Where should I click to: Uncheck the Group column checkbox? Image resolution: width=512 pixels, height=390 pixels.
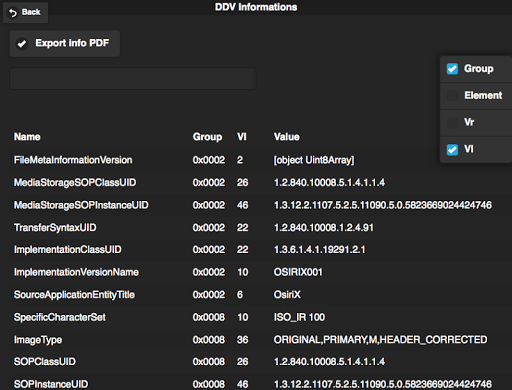pos(452,69)
